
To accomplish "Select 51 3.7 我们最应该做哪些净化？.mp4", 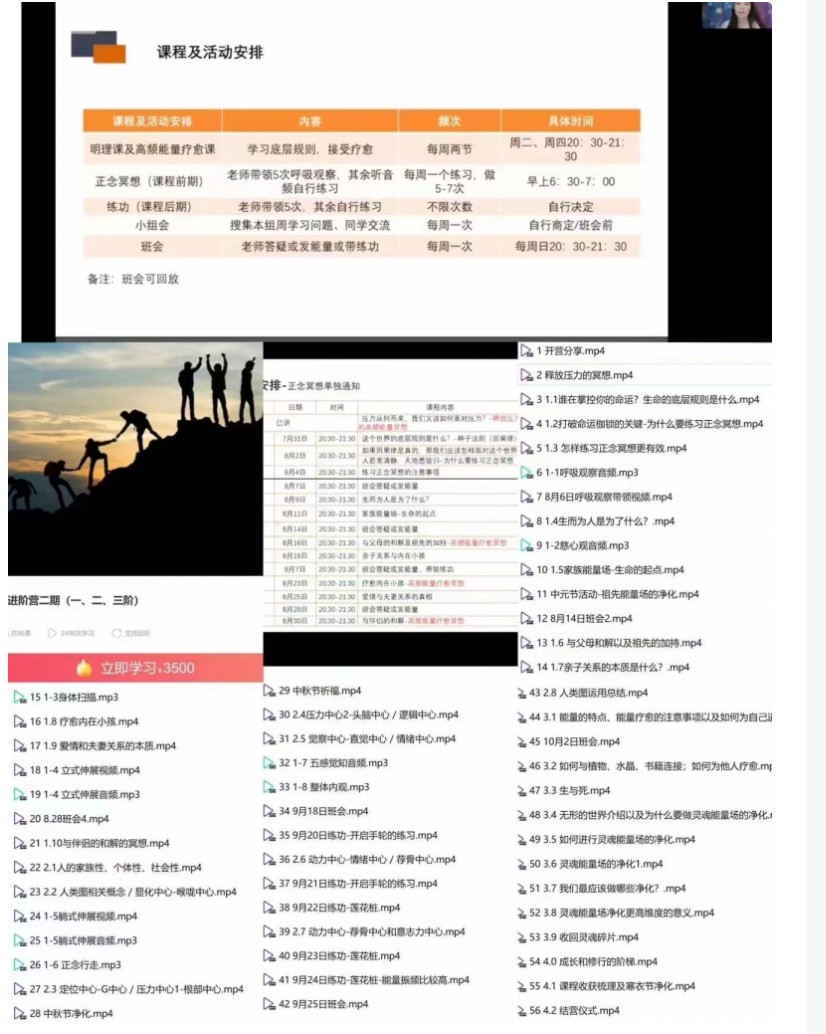I will coord(607,889).
